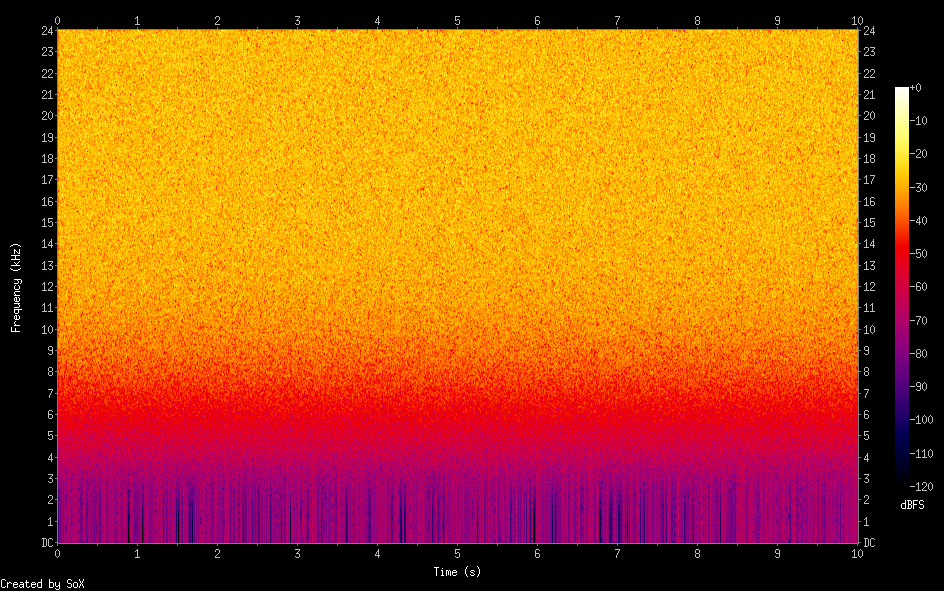The height and width of the screenshot is (591, 944).
Task: Click the '6' label on the right frequency axis
Action: [866, 415]
